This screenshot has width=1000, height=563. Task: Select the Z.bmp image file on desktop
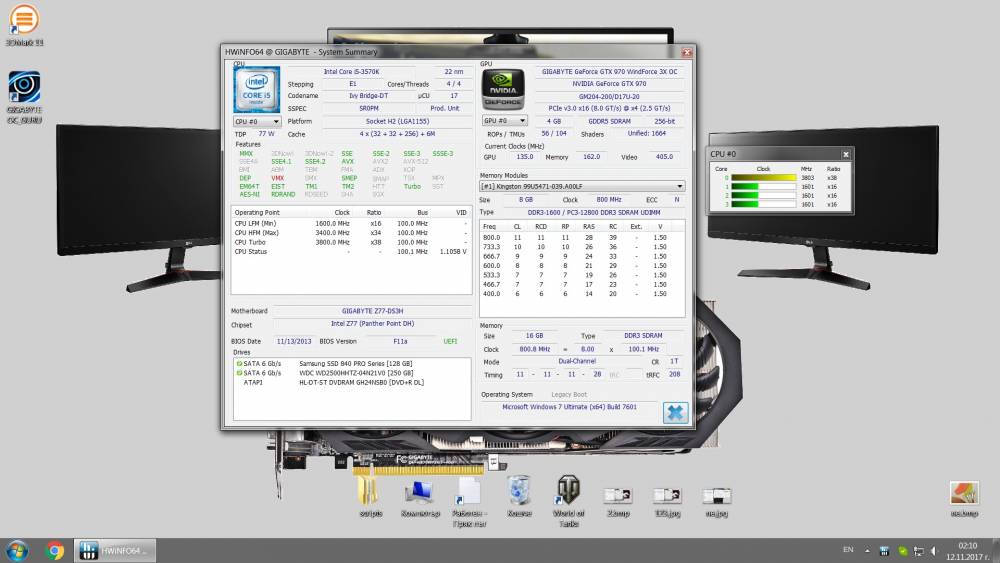(x=617, y=502)
